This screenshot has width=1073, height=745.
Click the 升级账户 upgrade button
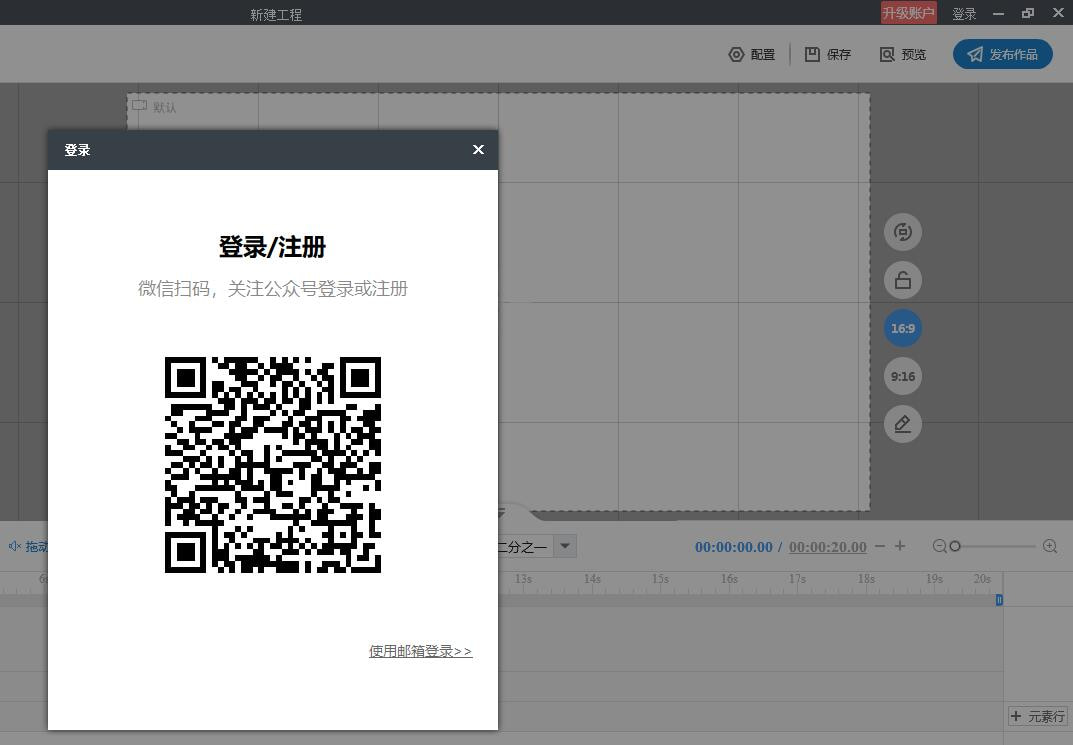click(x=909, y=13)
